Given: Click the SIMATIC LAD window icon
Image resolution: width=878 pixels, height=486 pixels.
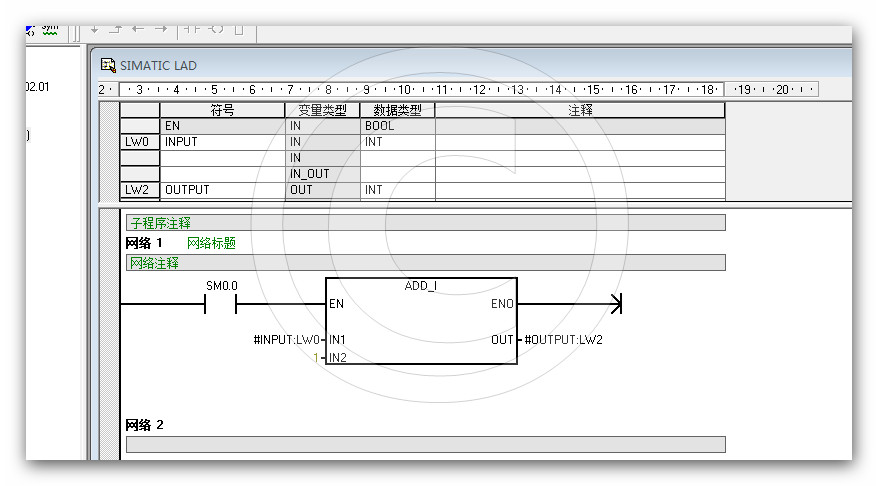Looking at the screenshot, I should click(108, 65).
